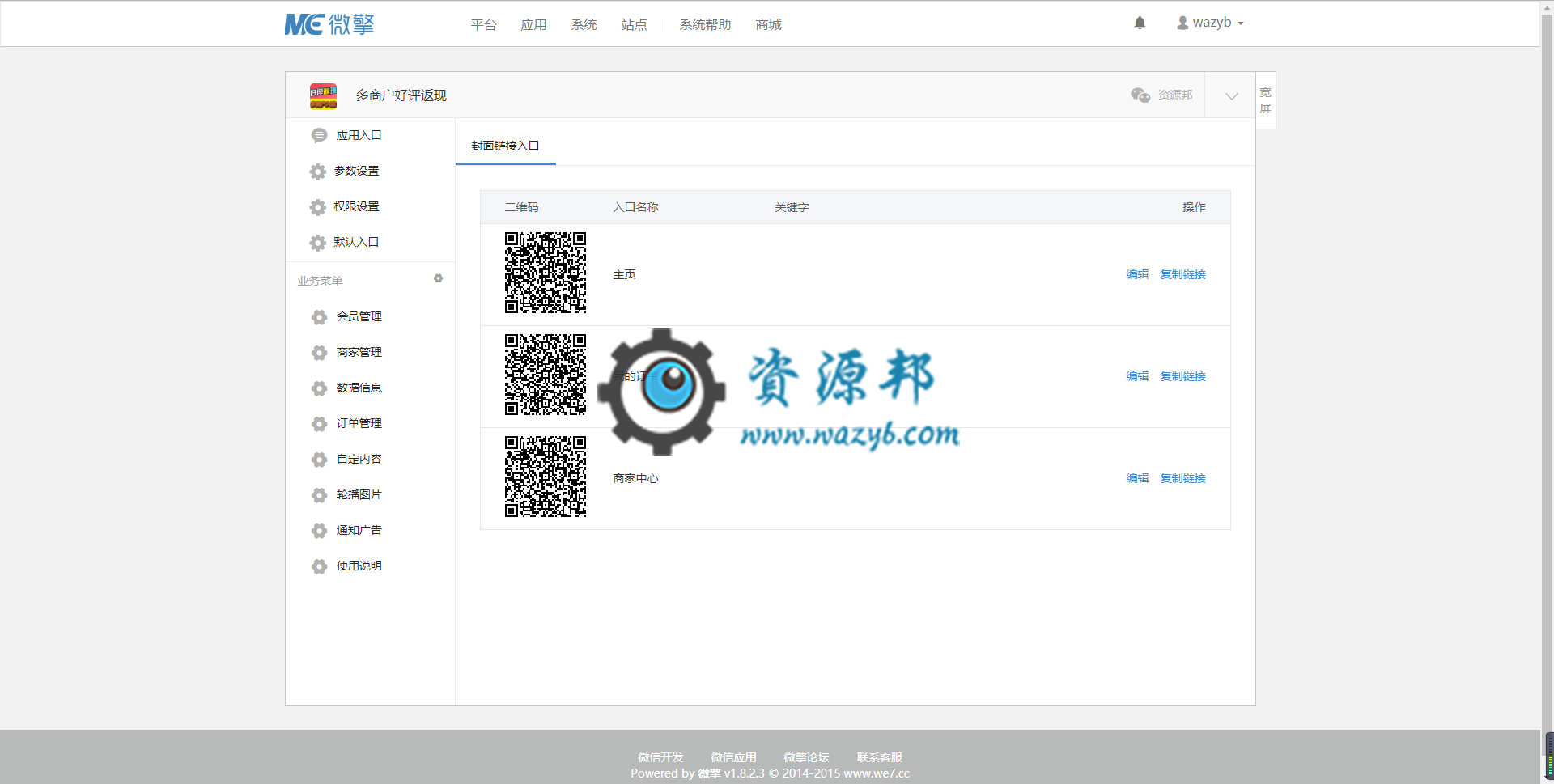
Task: Click the gear icon next to 订单管理
Action: tap(319, 424)
